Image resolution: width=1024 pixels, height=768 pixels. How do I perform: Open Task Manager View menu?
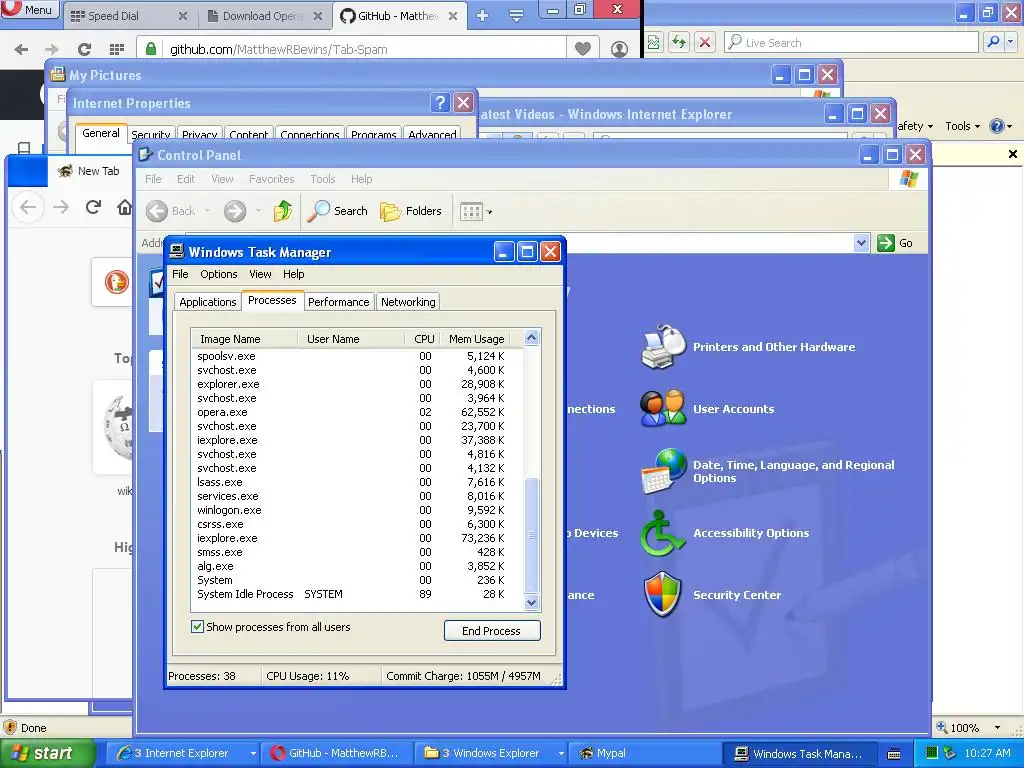tap(260, 274)
